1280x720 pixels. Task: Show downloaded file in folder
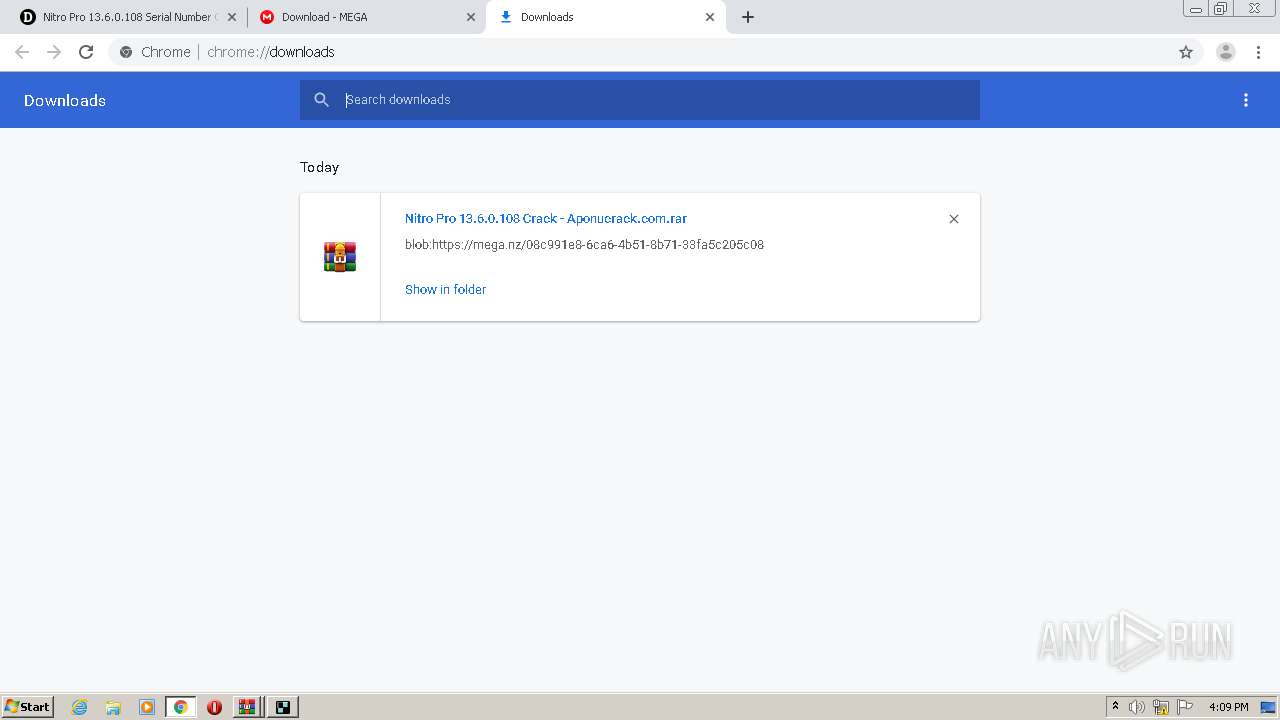[445, 289]
